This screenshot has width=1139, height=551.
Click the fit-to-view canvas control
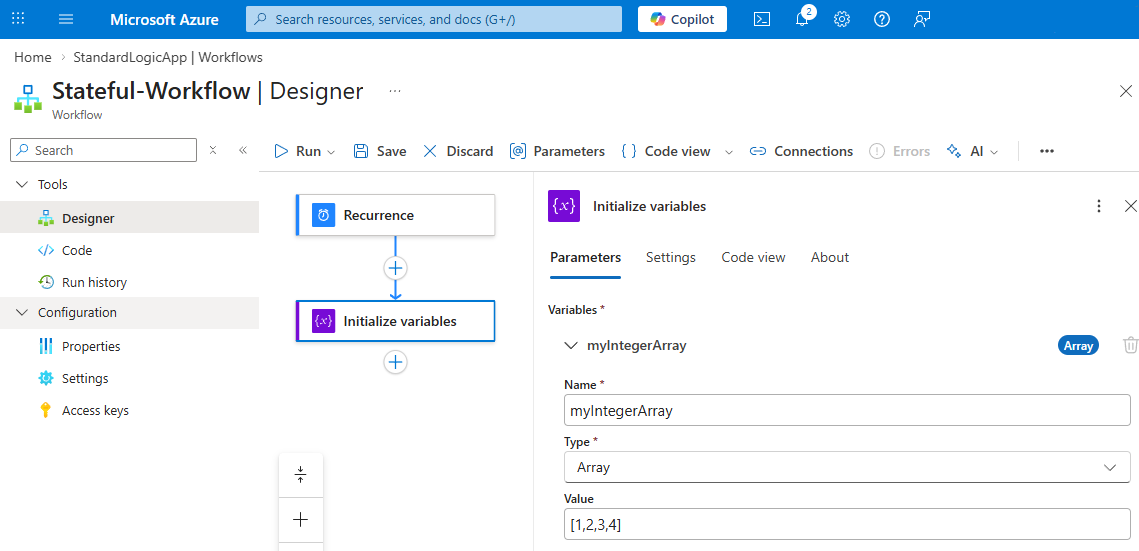(x=301, y=476)
